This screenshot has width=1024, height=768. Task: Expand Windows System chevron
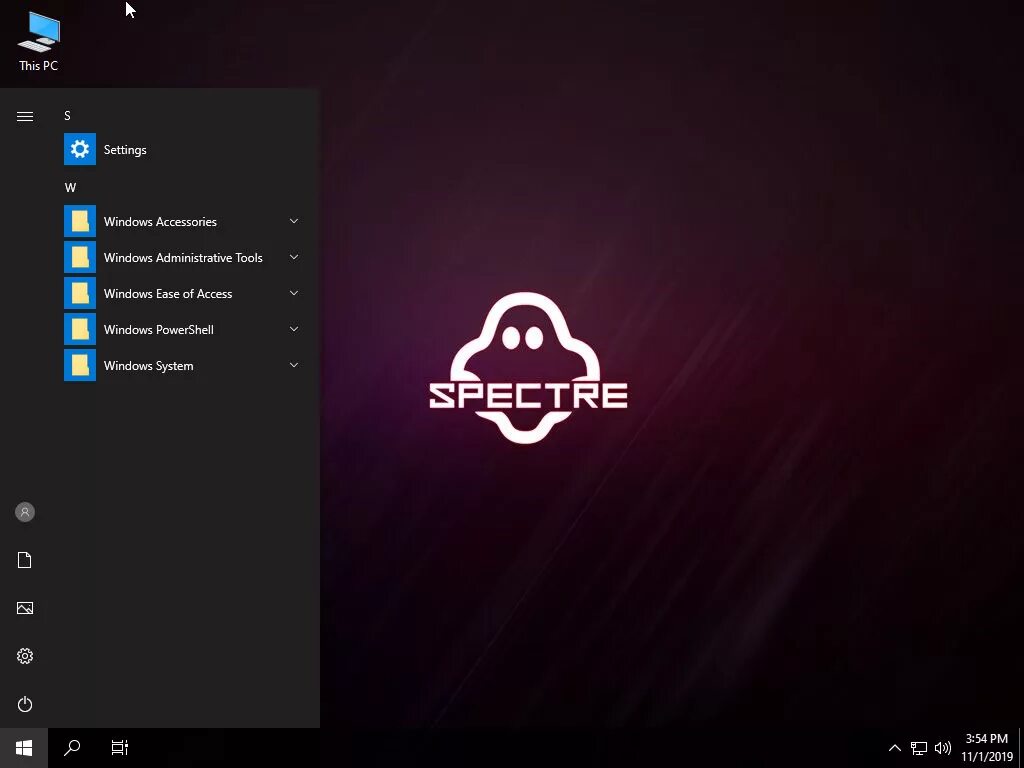pos(294,365)
